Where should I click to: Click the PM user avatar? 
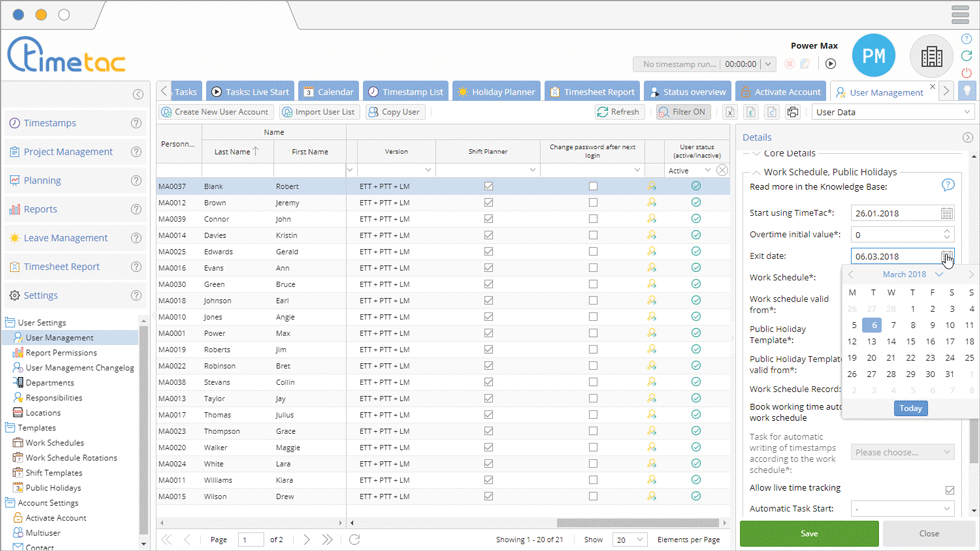coord(873,57)
